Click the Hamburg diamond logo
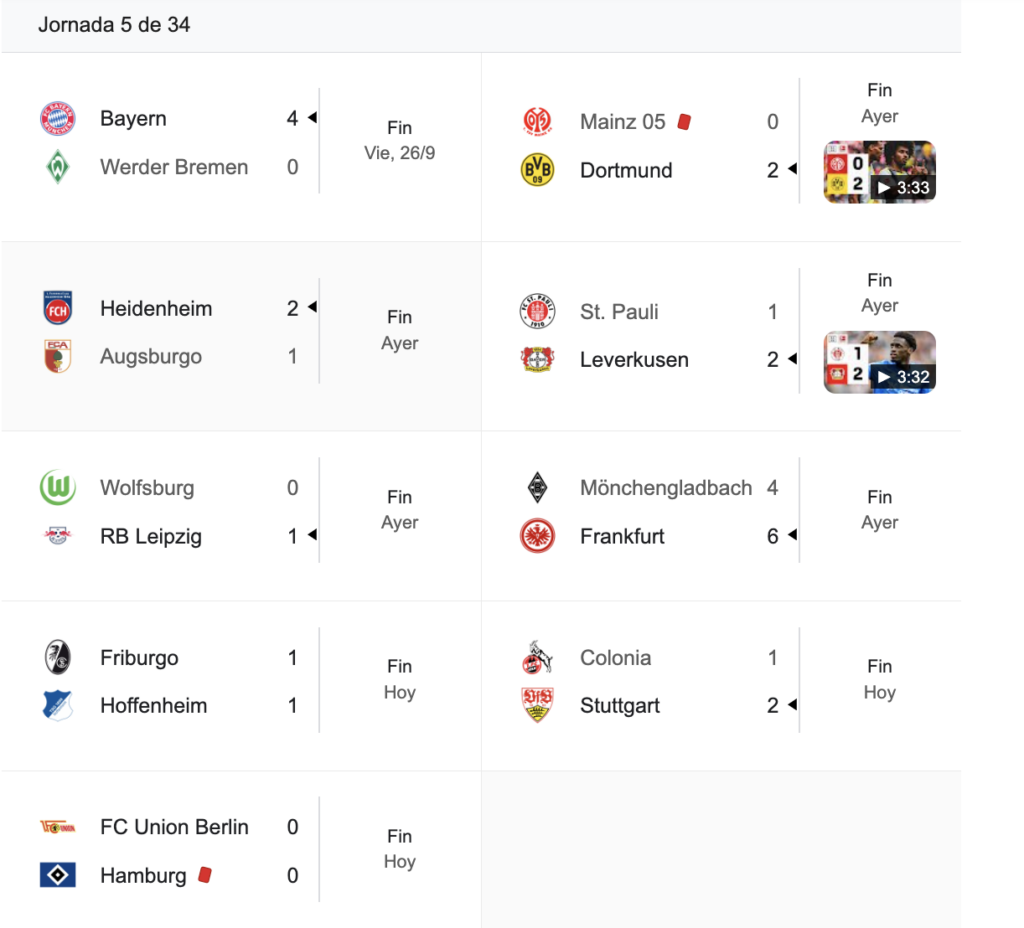 click(x=57, y=876)
